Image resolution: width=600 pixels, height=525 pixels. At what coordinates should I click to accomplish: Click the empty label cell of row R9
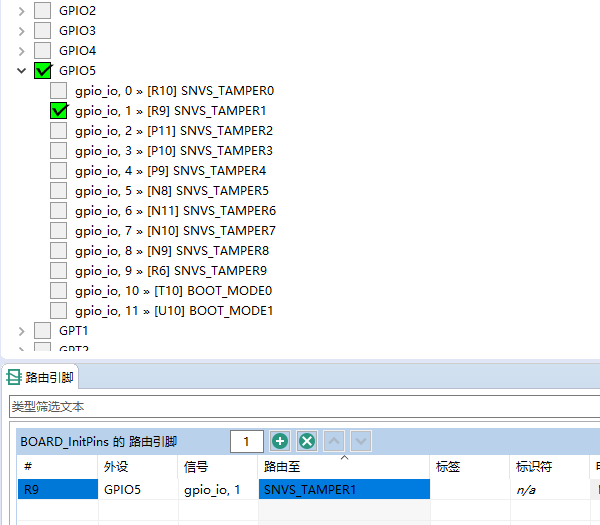tap(470, 489)
